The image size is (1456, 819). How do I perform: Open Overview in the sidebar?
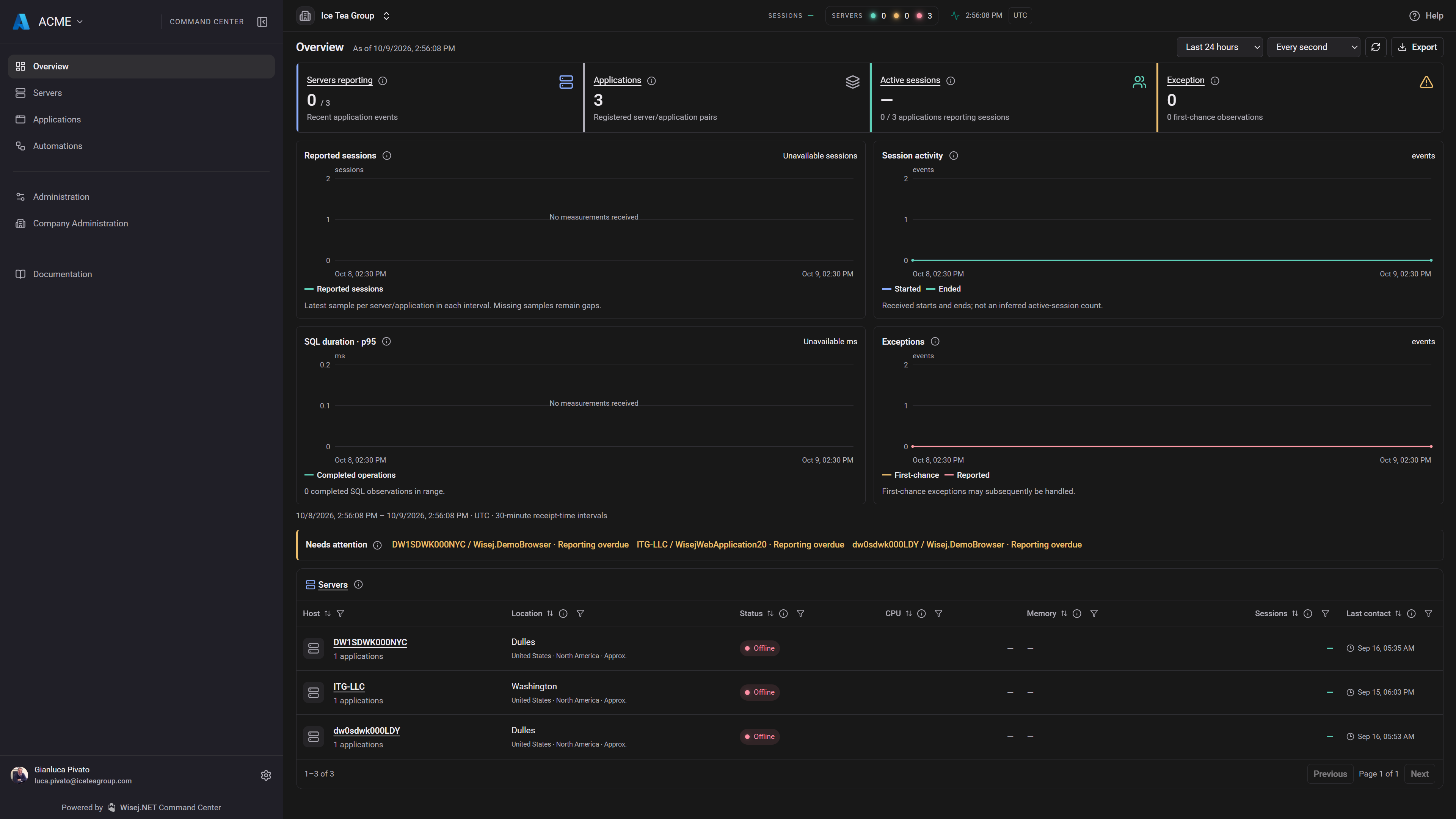(x=141, y=67)
